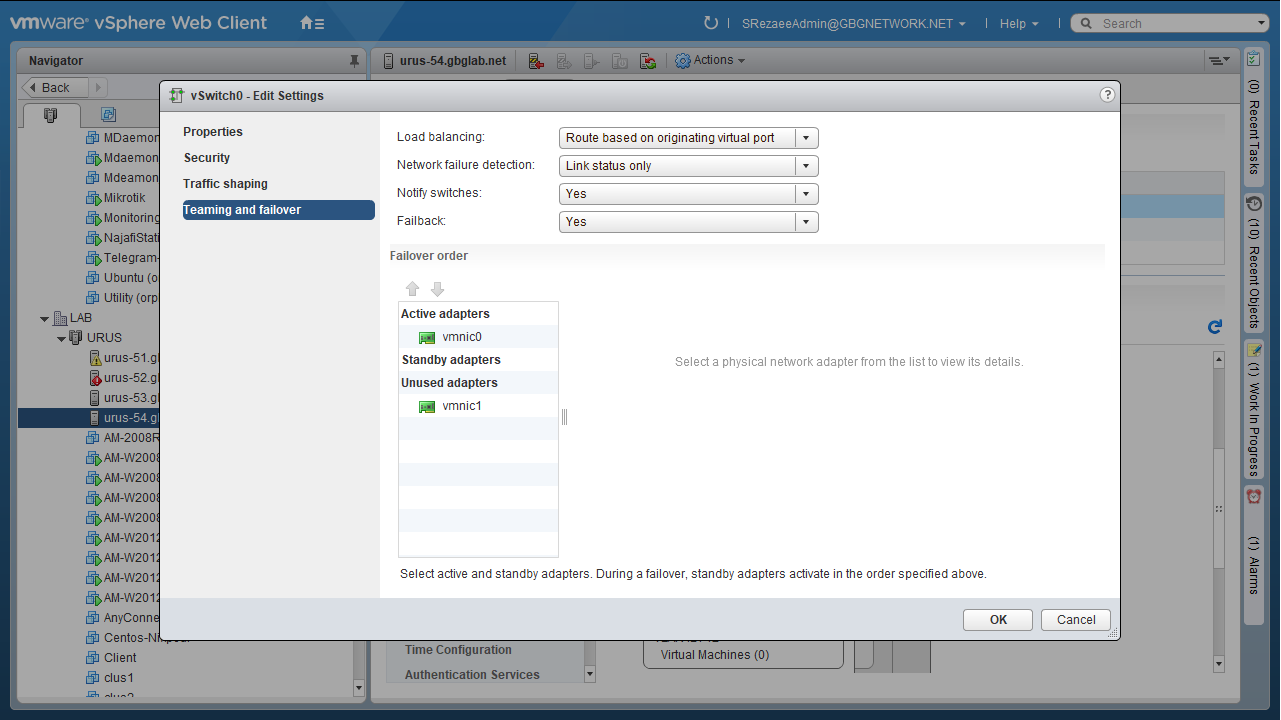Screen dimensions: 1281x720
Task: Click OK to save switch settings
Action: coord(998,620)
